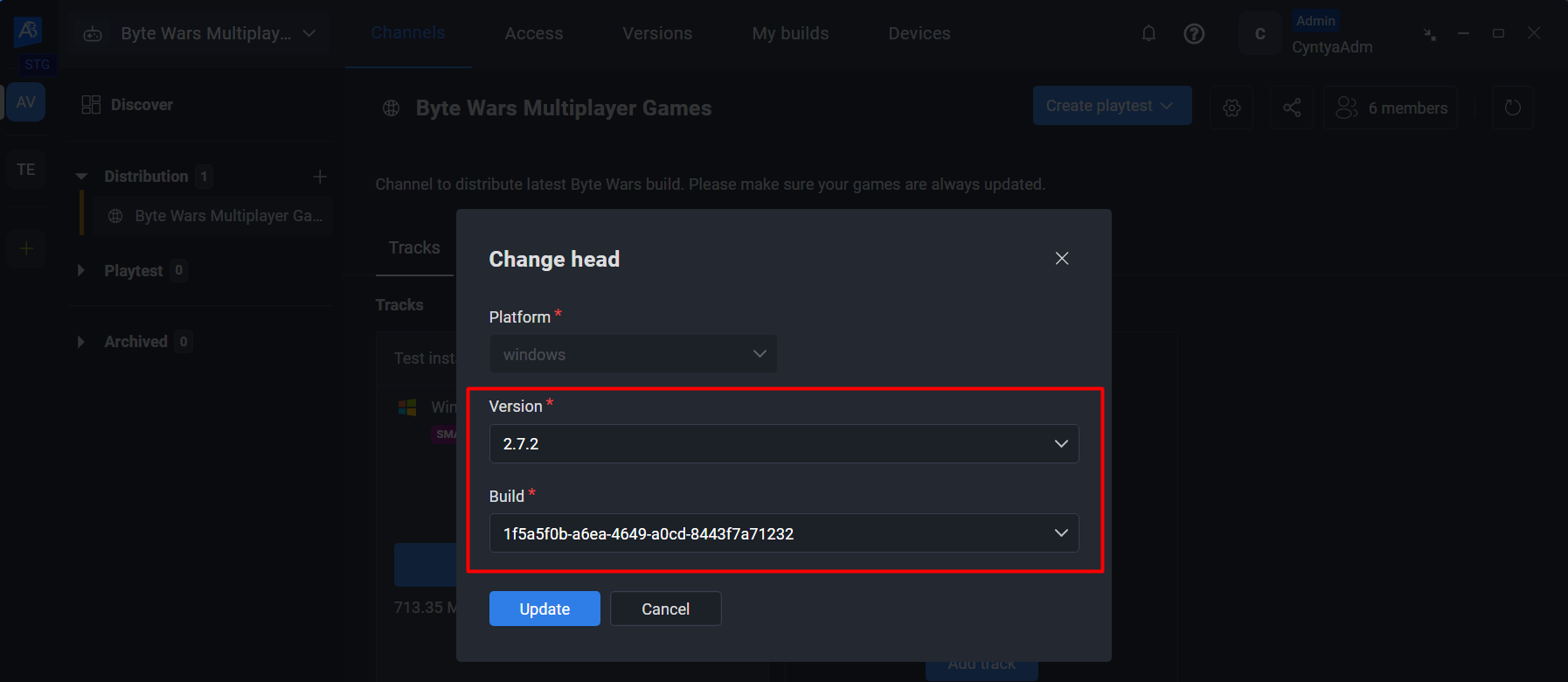
Task: Switch to the Access tab
Action: coord(534,33)
